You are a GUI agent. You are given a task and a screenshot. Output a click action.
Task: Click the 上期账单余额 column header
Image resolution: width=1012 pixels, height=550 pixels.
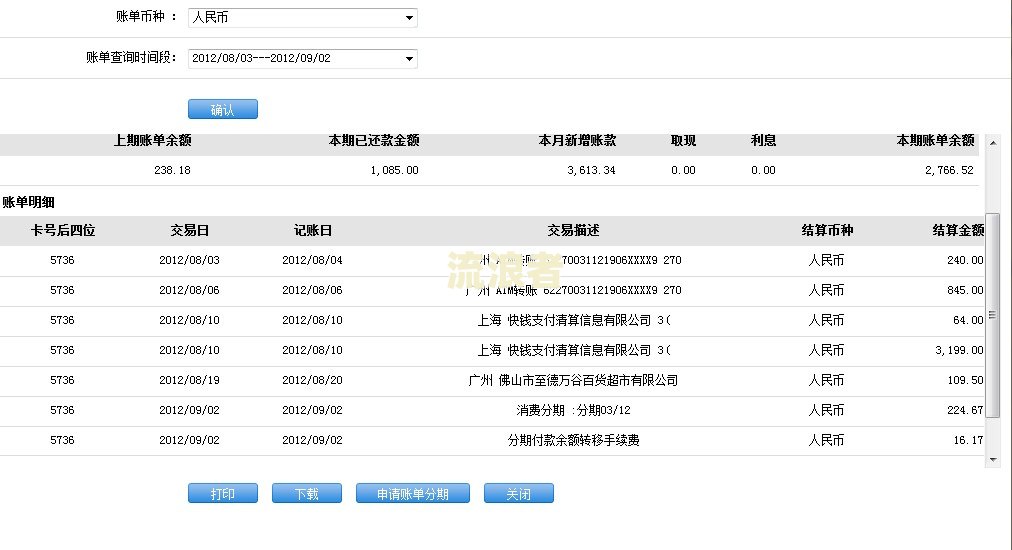click(x=152, y=141)
